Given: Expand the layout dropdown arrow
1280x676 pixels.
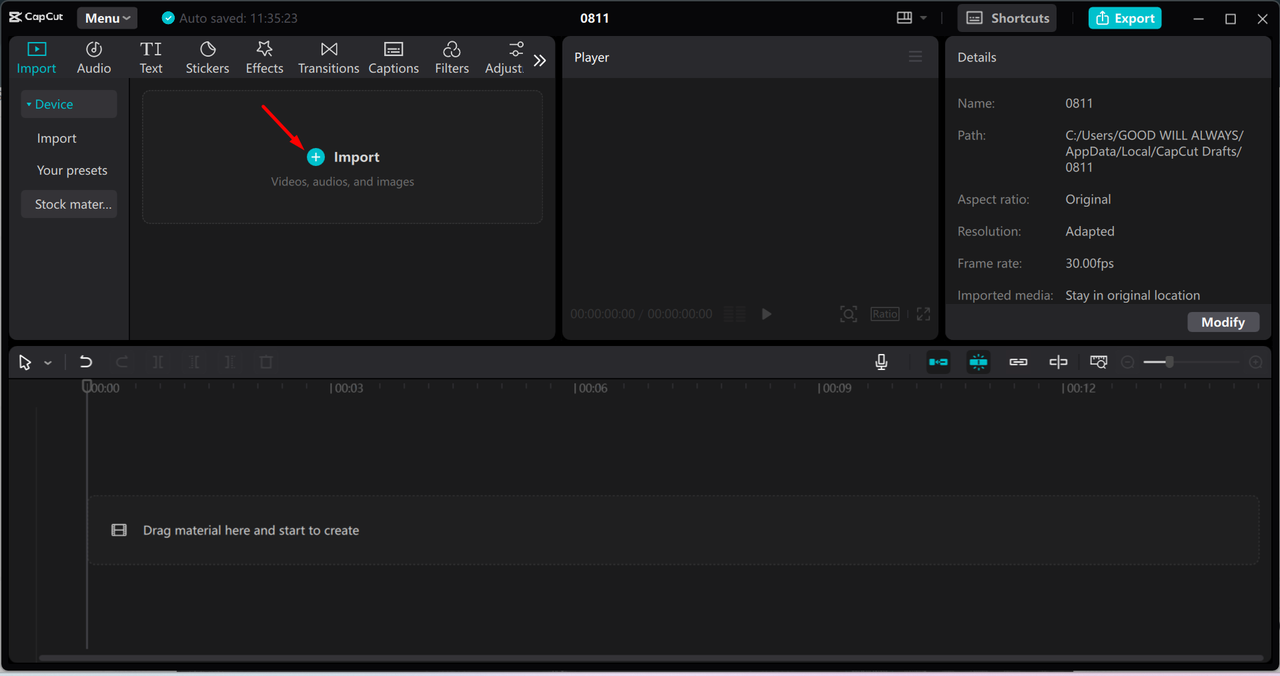Looking at the screenshot, I should (923, 18).
